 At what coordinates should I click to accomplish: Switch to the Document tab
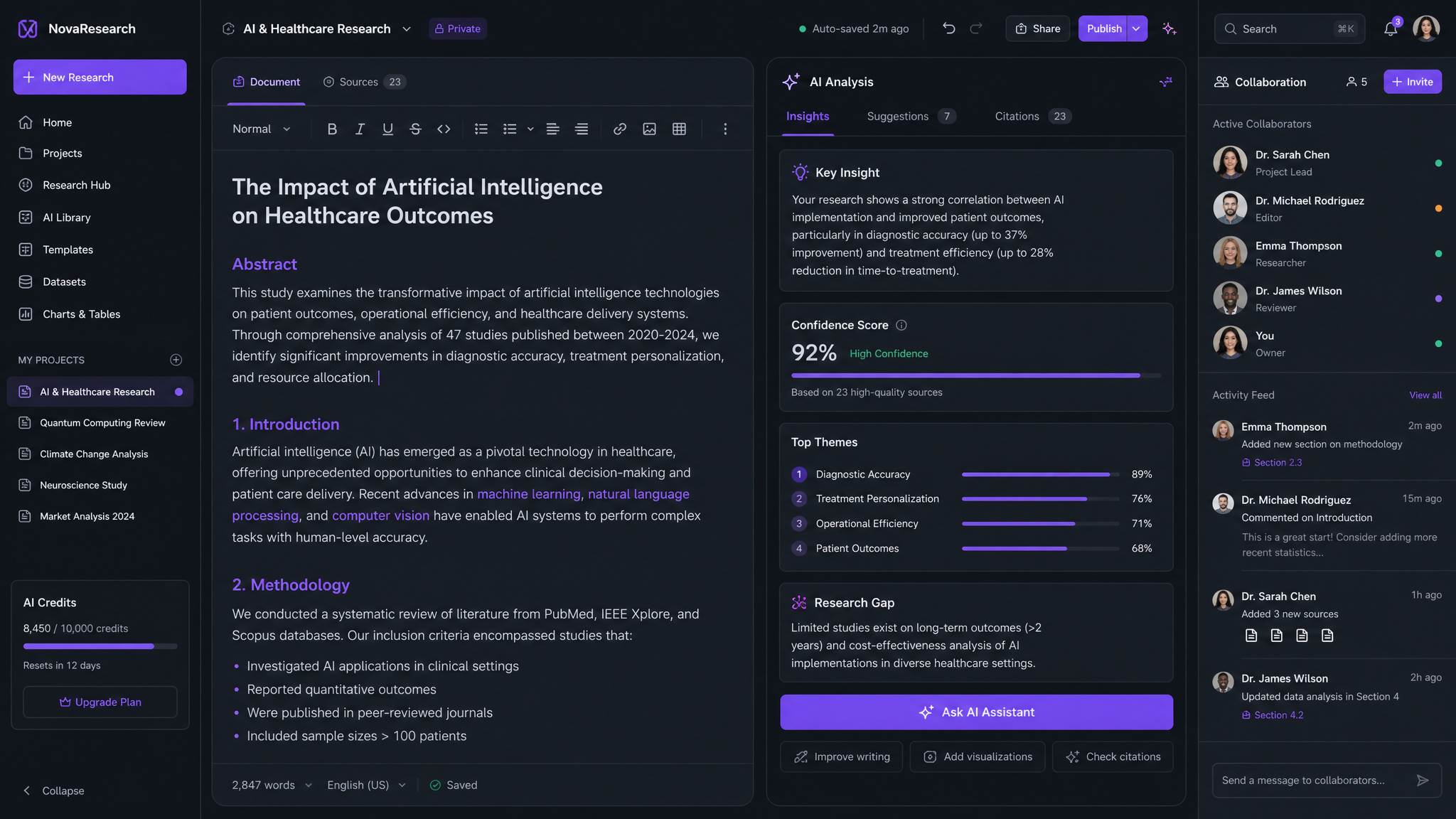click(267, 82)
